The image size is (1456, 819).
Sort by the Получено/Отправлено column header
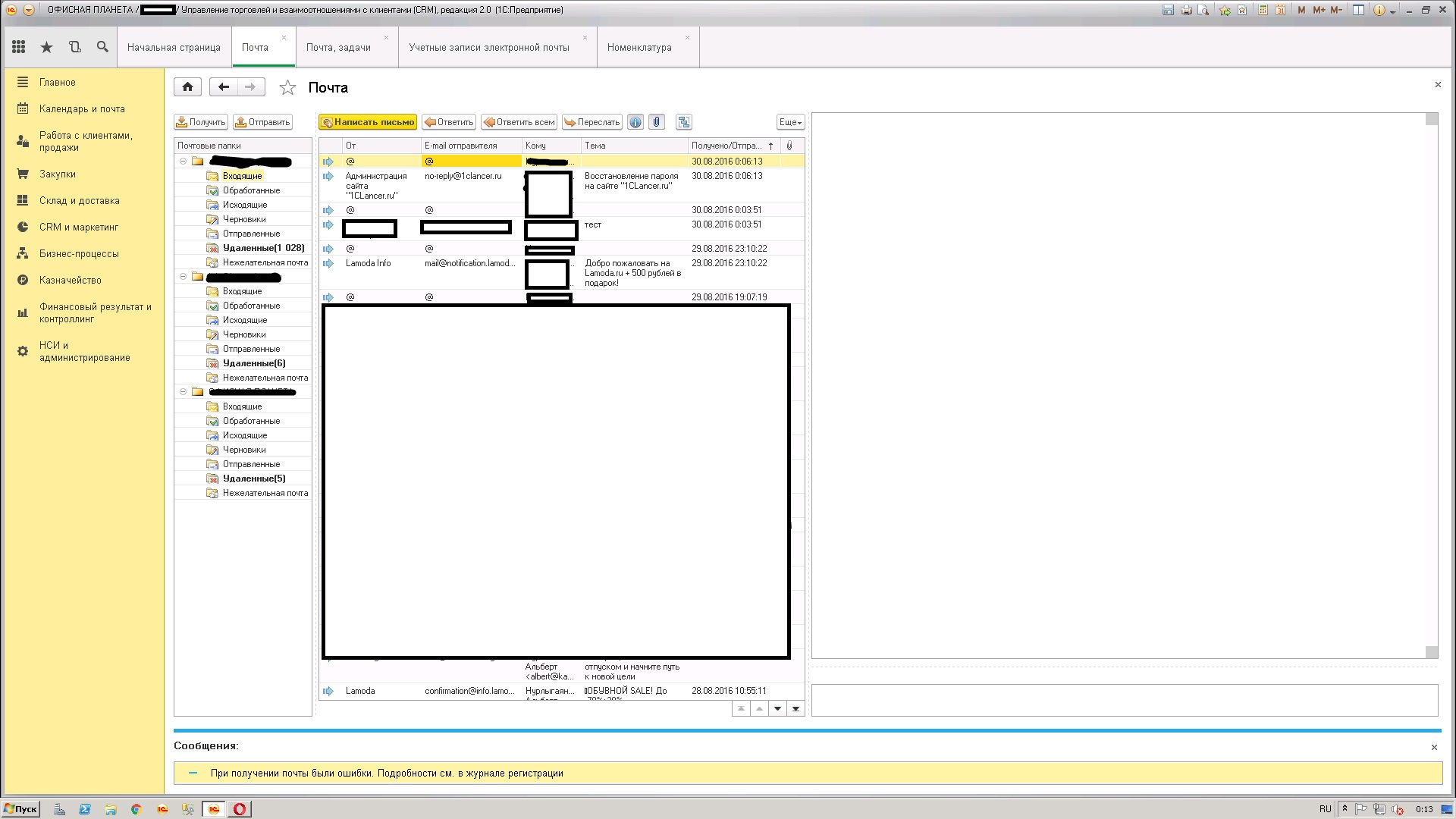[x=726, y=146]
